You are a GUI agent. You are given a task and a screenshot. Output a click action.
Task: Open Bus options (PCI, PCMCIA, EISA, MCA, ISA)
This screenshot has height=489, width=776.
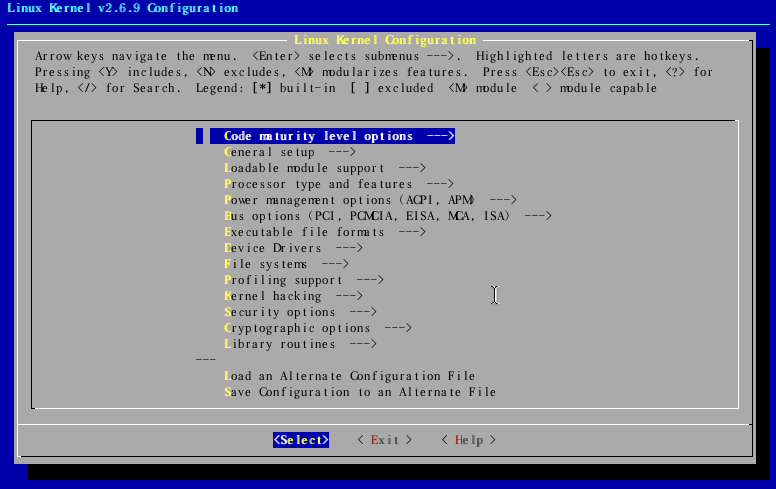pyautogui.click(x=388, y=216)
